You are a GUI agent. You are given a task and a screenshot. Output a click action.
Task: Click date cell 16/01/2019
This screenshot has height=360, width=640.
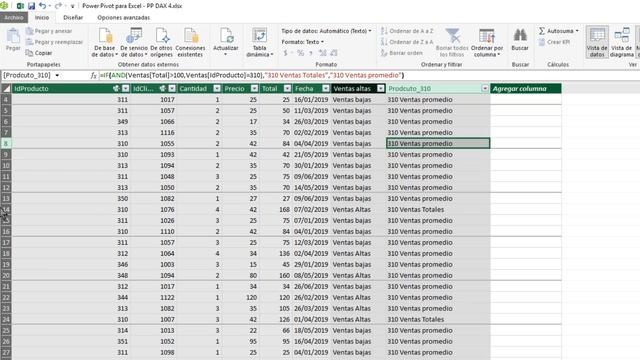pos(311,100)
